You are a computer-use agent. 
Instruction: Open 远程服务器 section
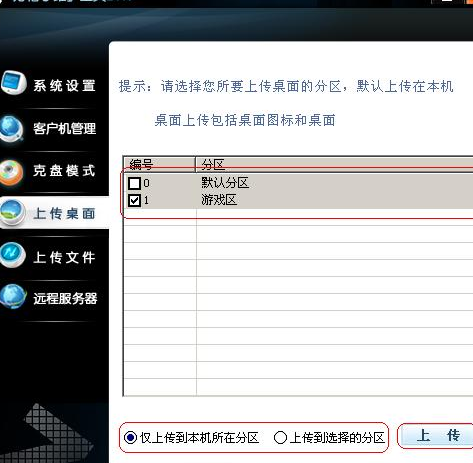pyautogui.click(x=65, y=298)
